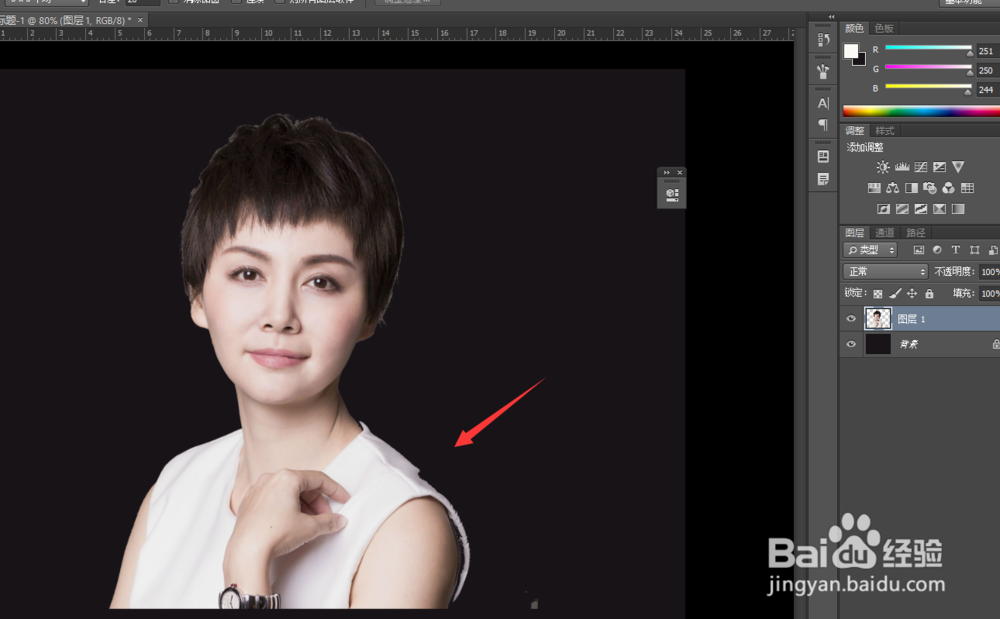Switch to the 图层 tab
The image size is (1000, 619).
[855, 233]
